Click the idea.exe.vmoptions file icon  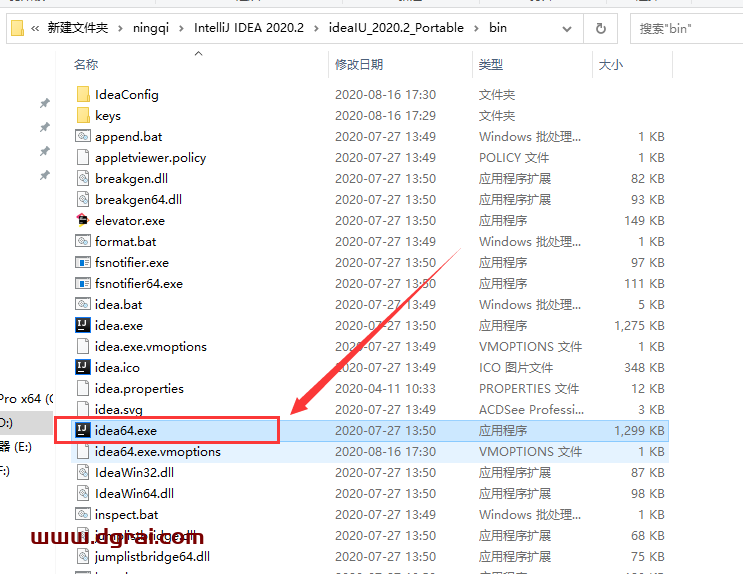[x=83, y=346]
